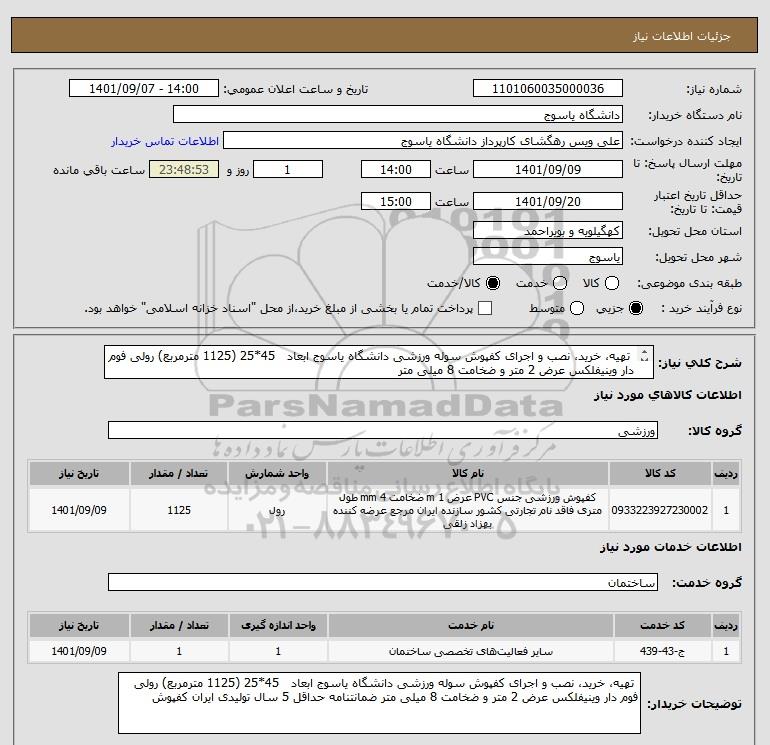Click the page header جزئیات اطلاعات نیاز
This screenshot has width=770, height=745.
(681, 37)
